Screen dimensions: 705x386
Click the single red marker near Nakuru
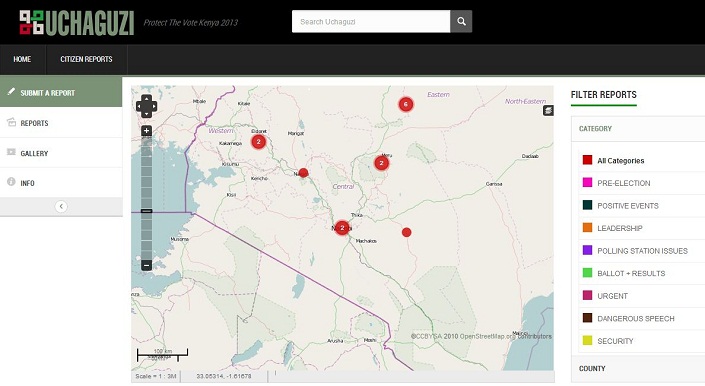tap(303, 173)
